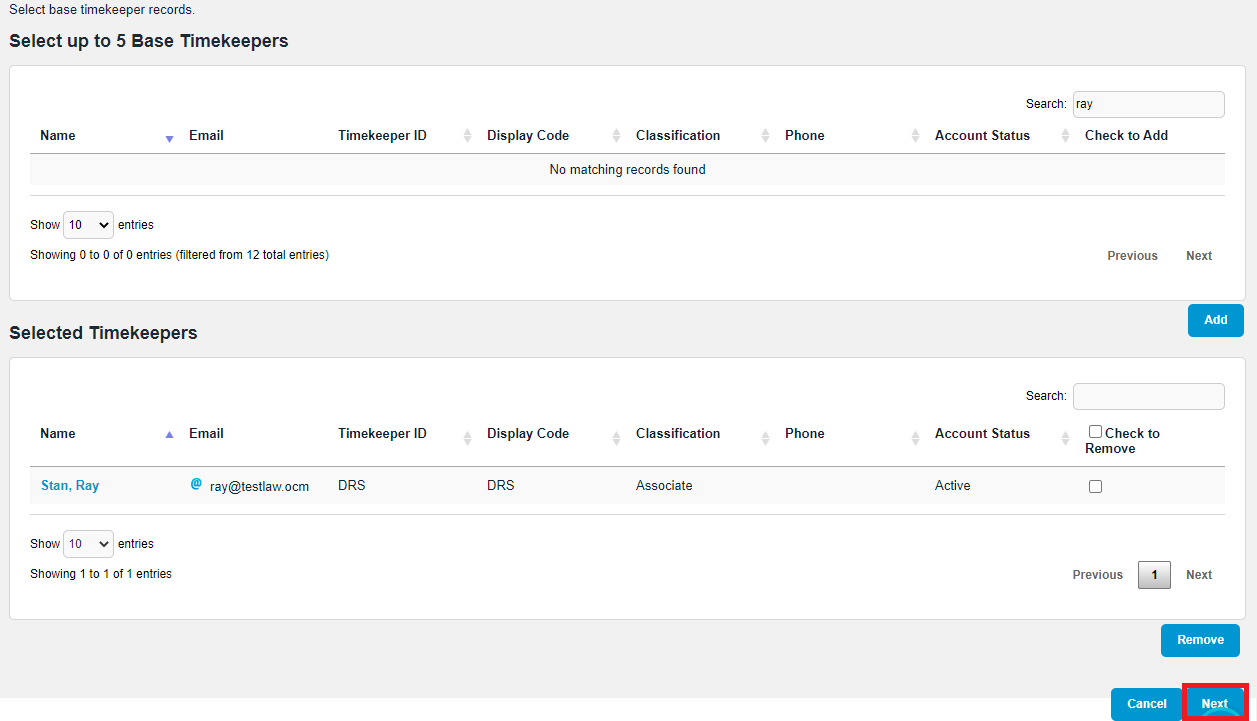
Task: Open Show entries dropdown under Base Timekeepers
Action: pos(88,225)
